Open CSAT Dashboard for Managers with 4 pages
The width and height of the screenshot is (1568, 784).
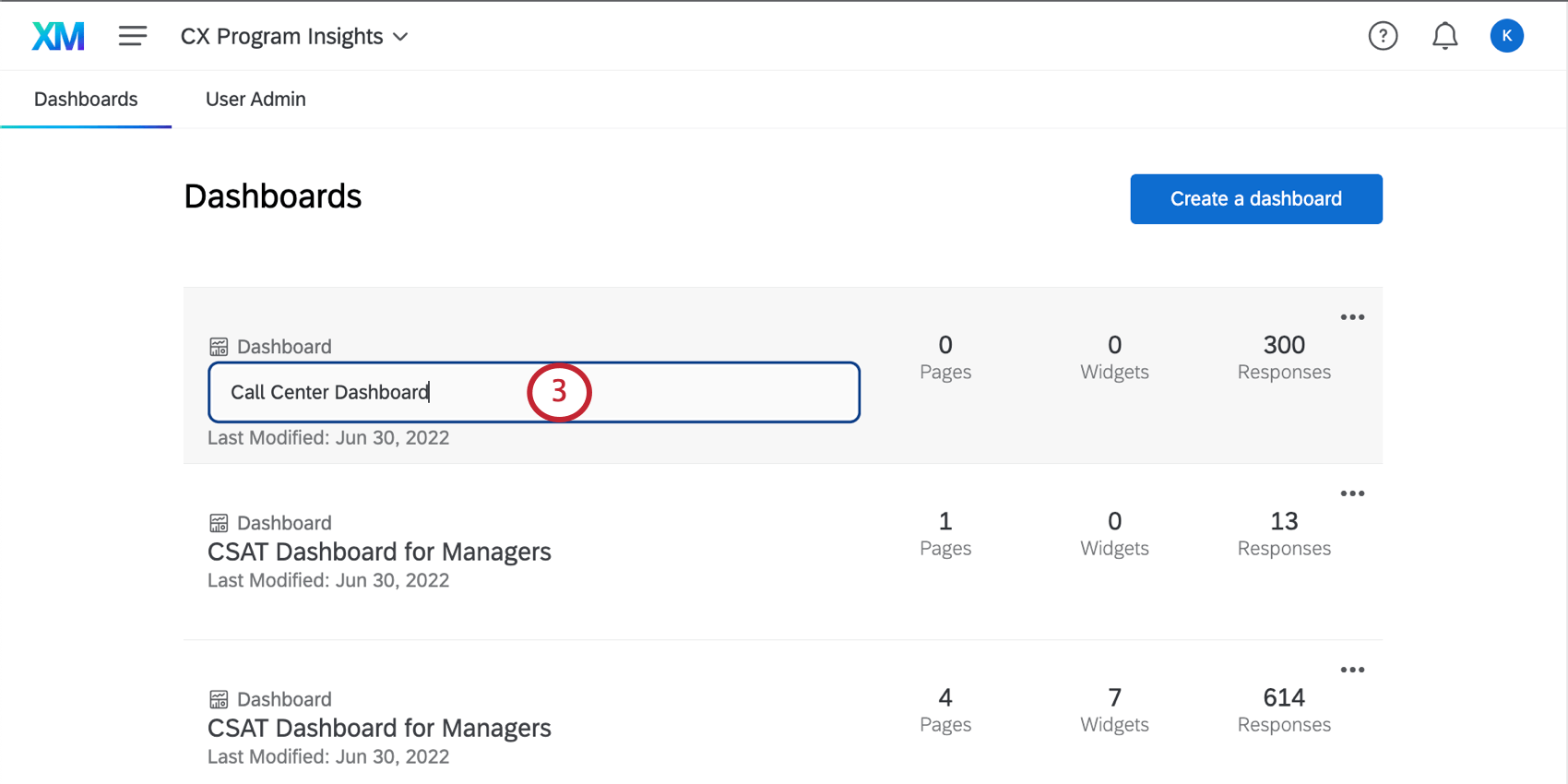coord(379,728)
